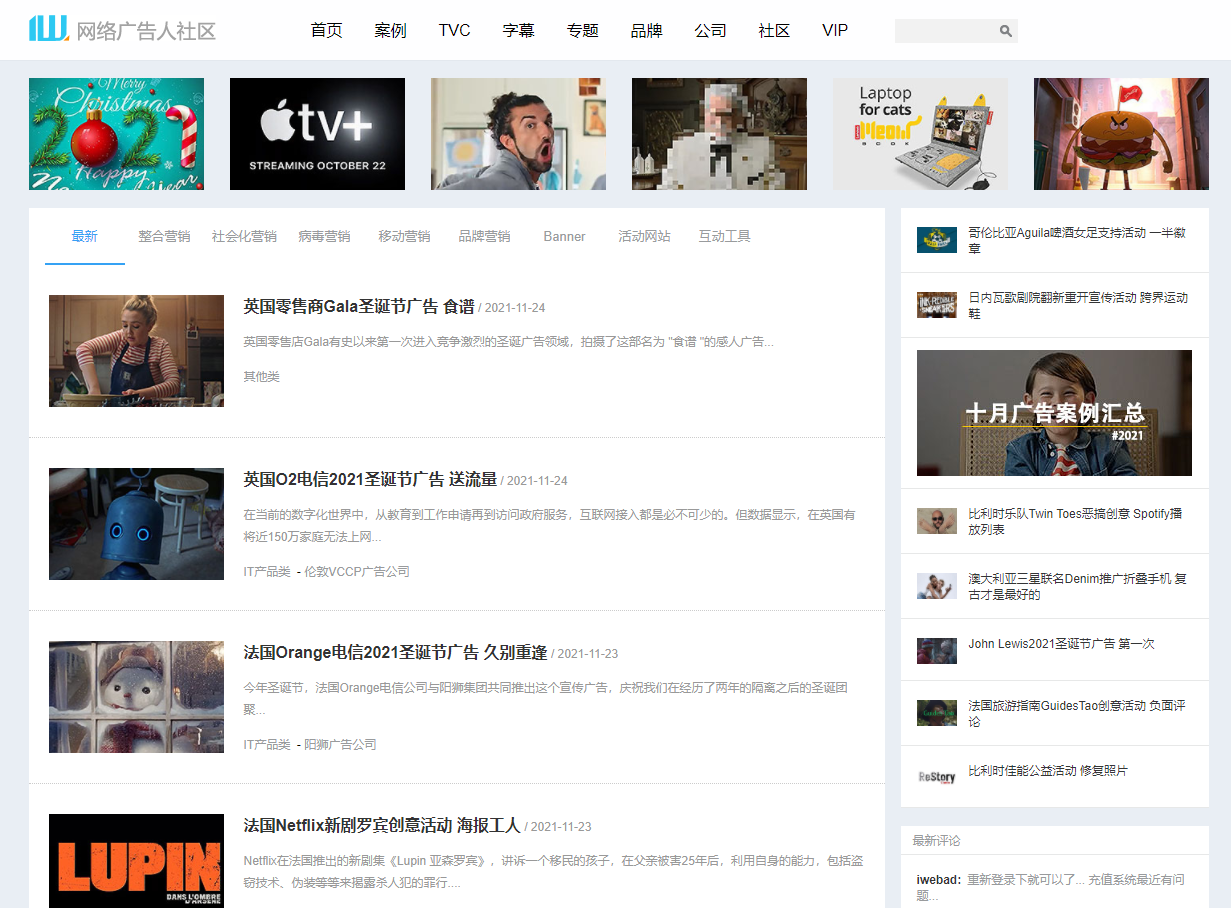Viewport: 1231px width, 908px height.
Task: Open the surprised bearded man banner
Action: tap(518, 134)
